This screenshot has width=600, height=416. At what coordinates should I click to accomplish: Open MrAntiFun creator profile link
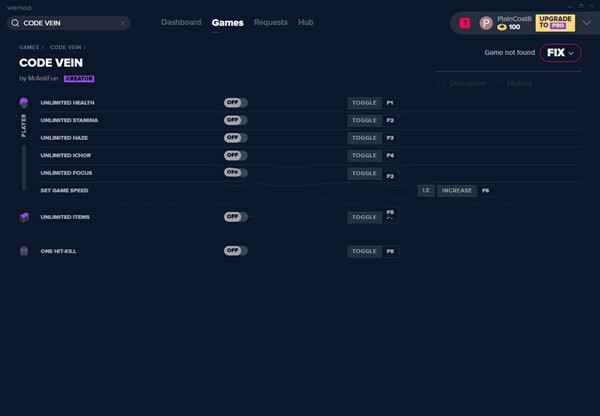(43, 78)
